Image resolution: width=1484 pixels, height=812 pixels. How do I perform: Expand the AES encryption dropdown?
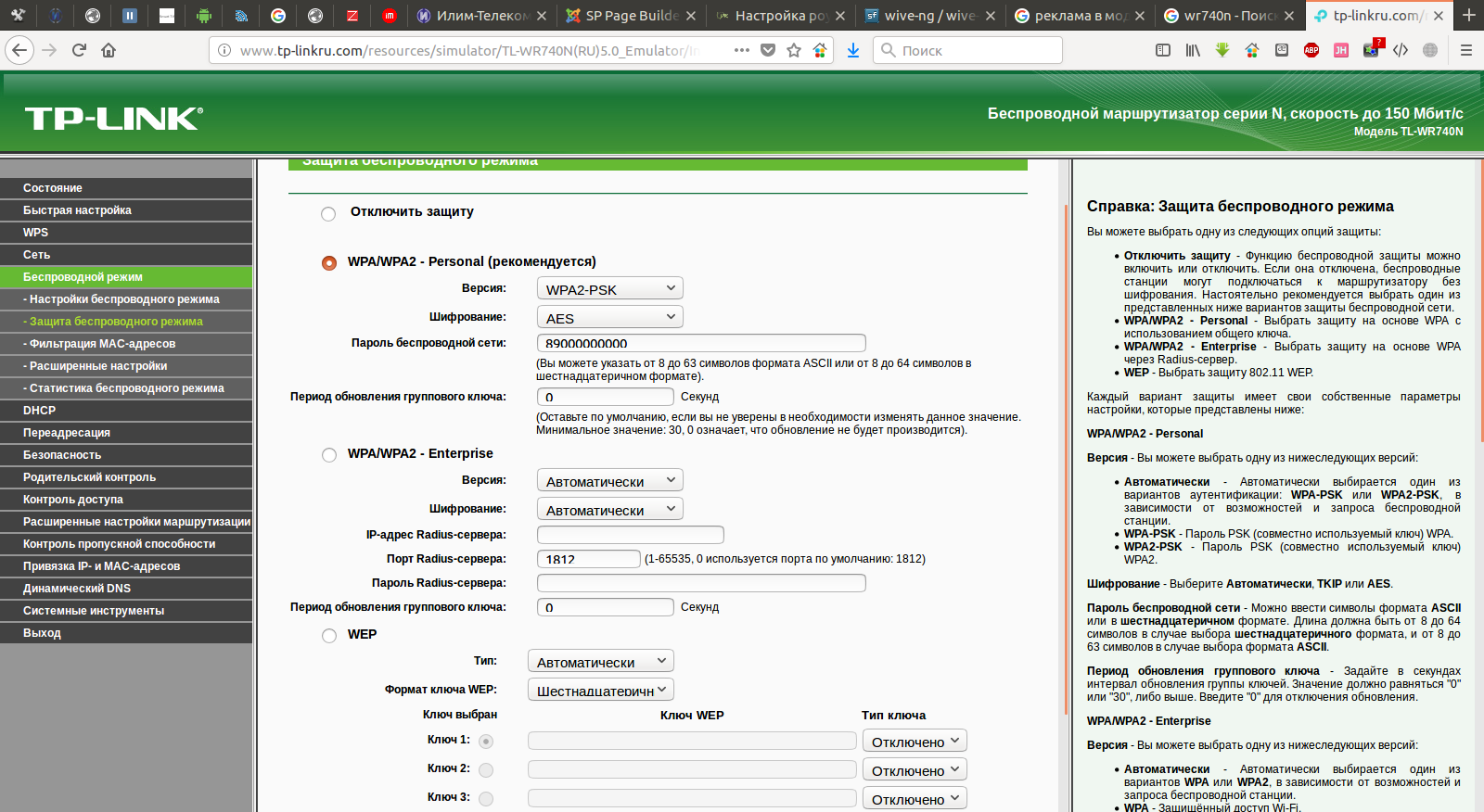point(609,318)
